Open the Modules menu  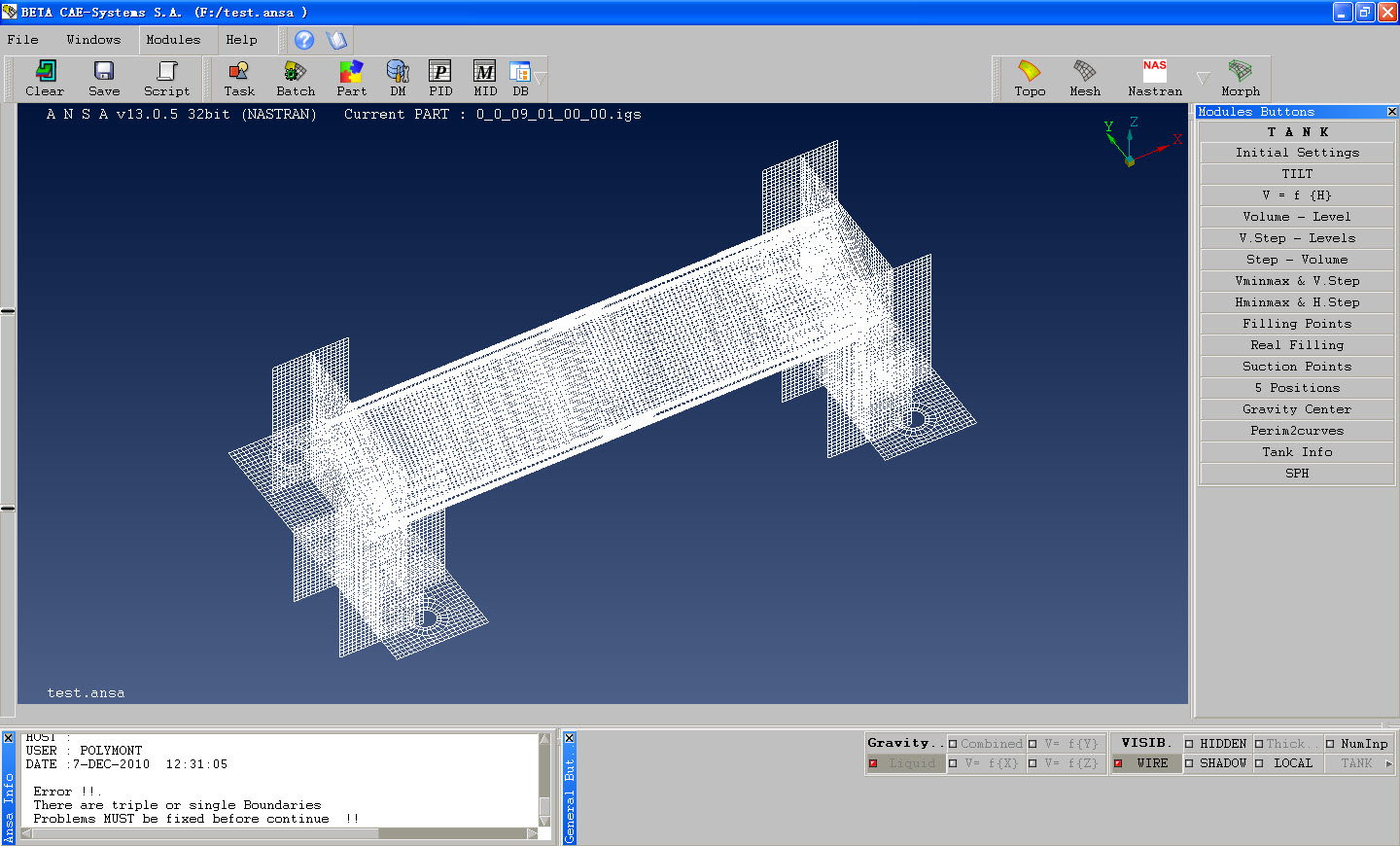coord(173,40)
